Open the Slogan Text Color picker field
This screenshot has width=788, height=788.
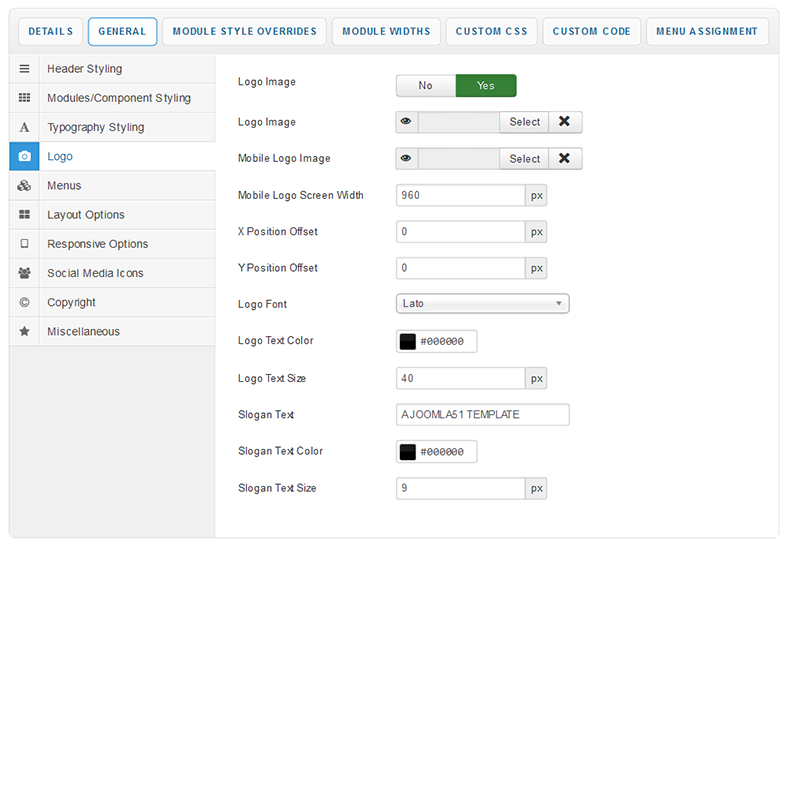pos(446,452)
